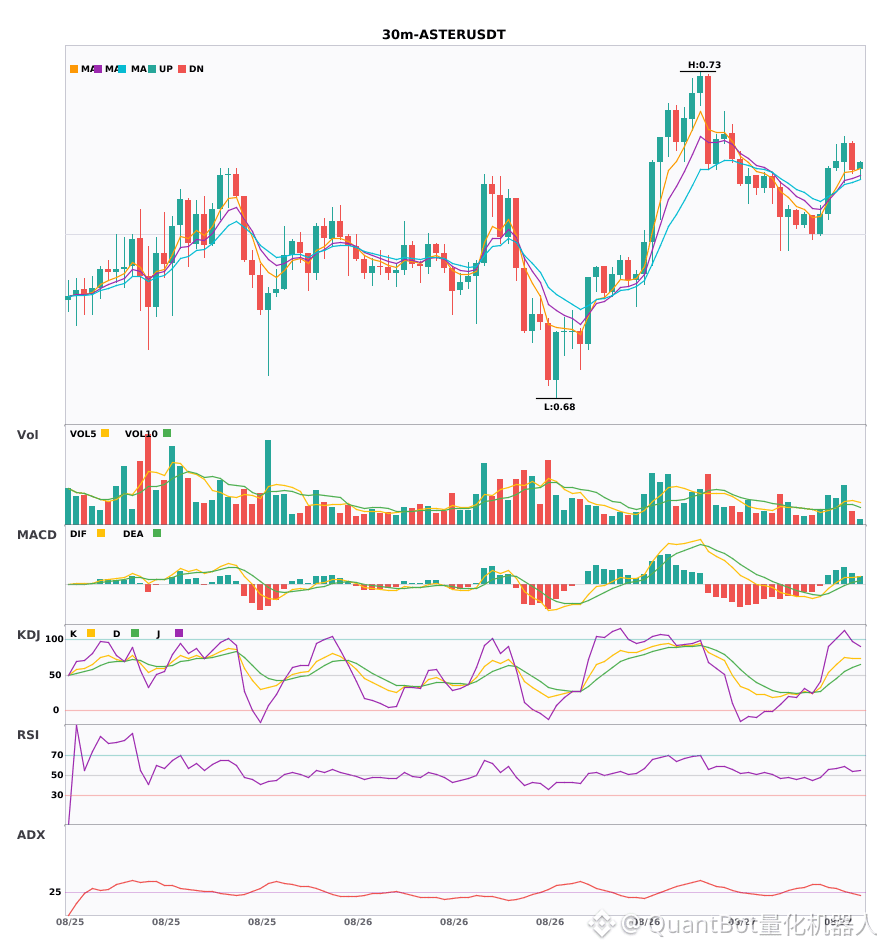The image size is (885, 950).
Task: Click the green D legend swatch
Action: click(135, 633)
